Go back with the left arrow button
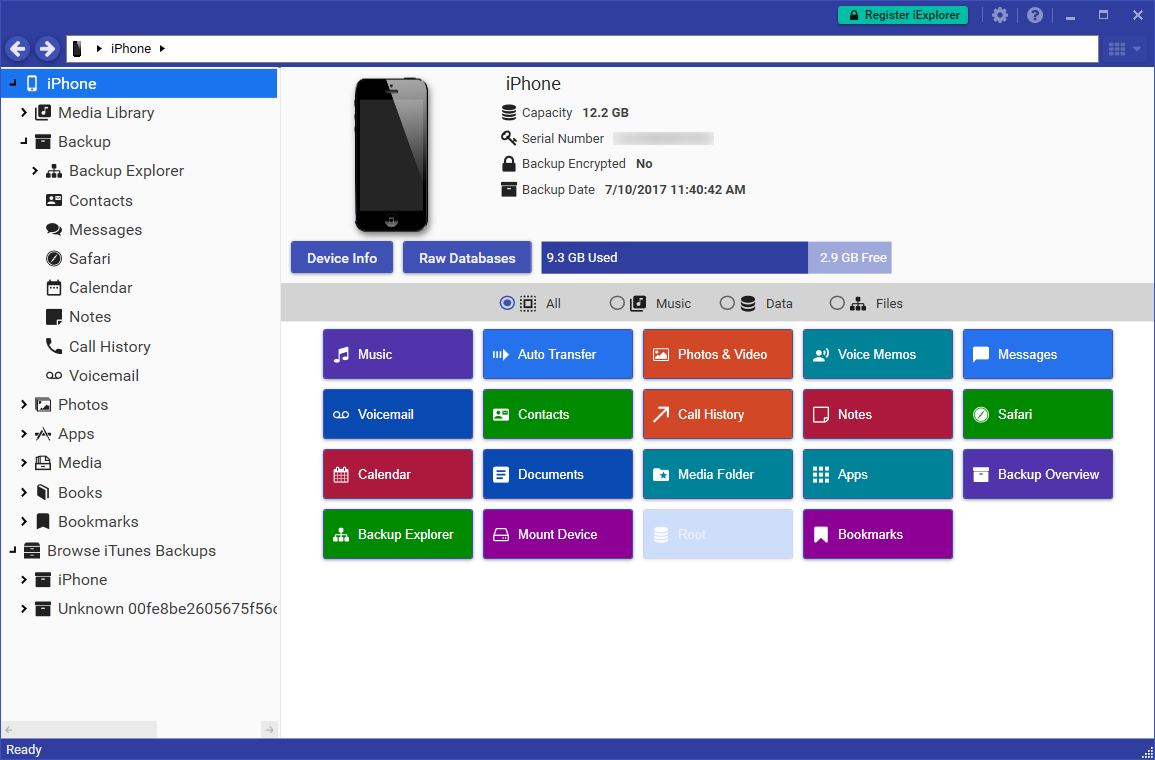Screen dimensions: 1155x760 click(18, 49)
